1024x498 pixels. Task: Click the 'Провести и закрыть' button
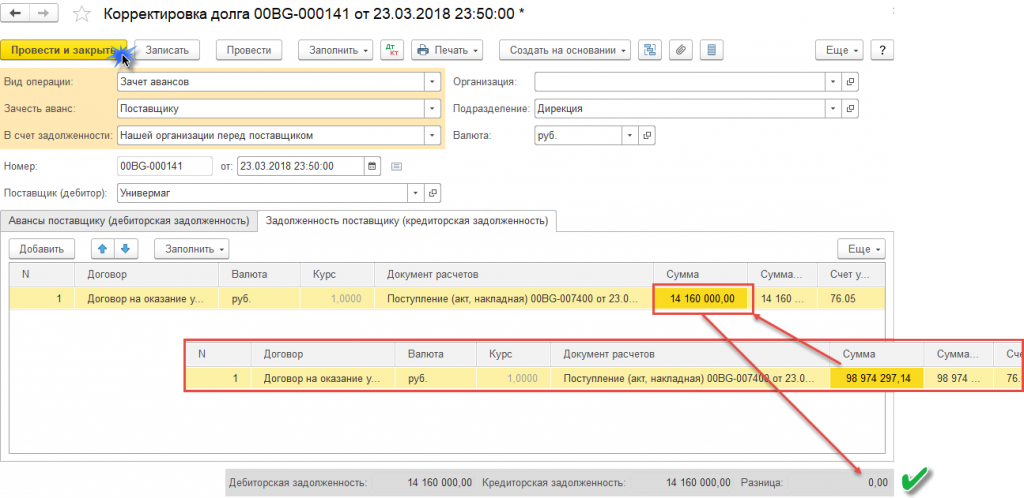[x=62, y=50]
